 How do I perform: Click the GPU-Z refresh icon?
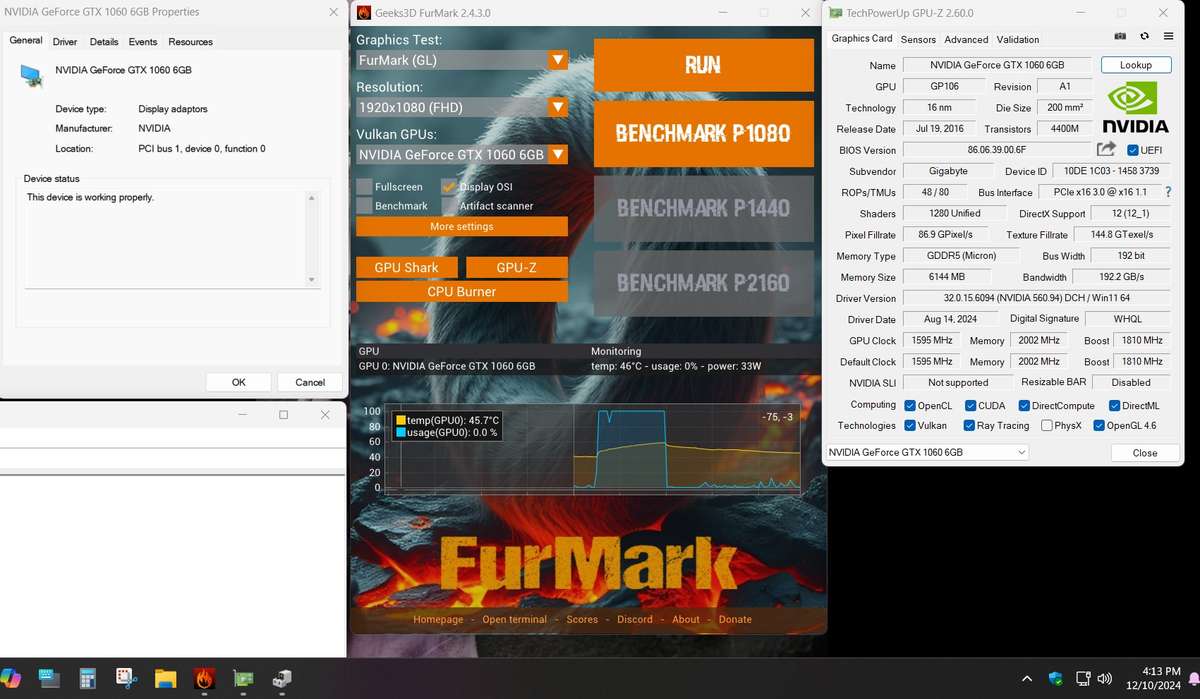pyautogui.click(x=1142, y=36)
